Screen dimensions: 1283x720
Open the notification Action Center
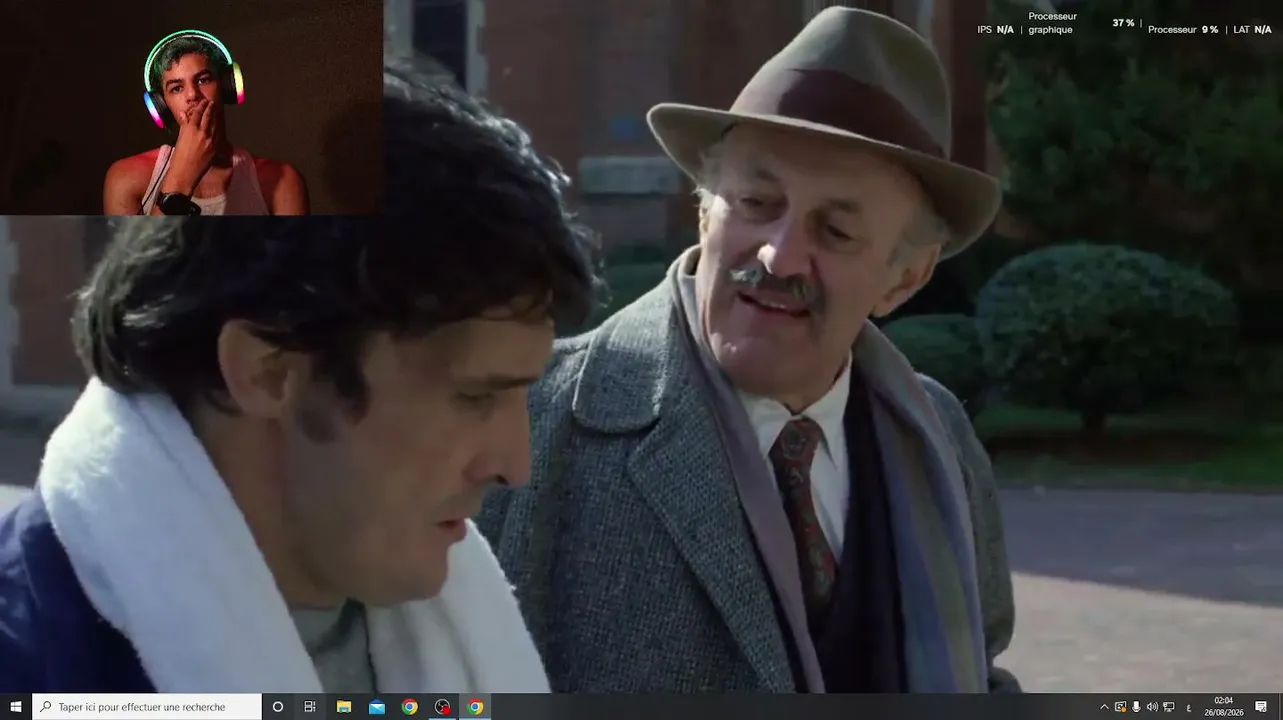[x=1261, y=707]
